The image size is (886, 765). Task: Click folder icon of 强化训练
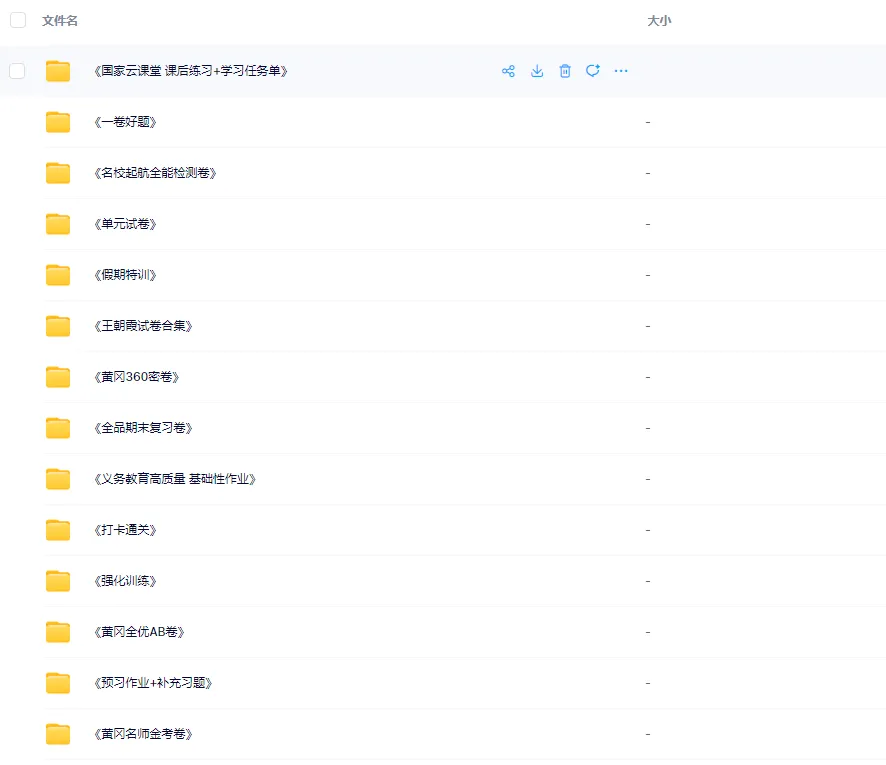click(x=58, y=581)
